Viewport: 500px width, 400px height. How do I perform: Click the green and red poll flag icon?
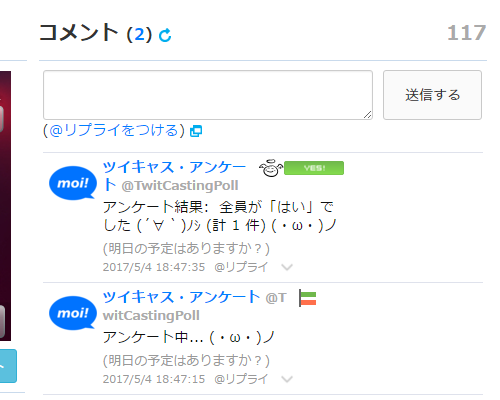click(307, 298)
